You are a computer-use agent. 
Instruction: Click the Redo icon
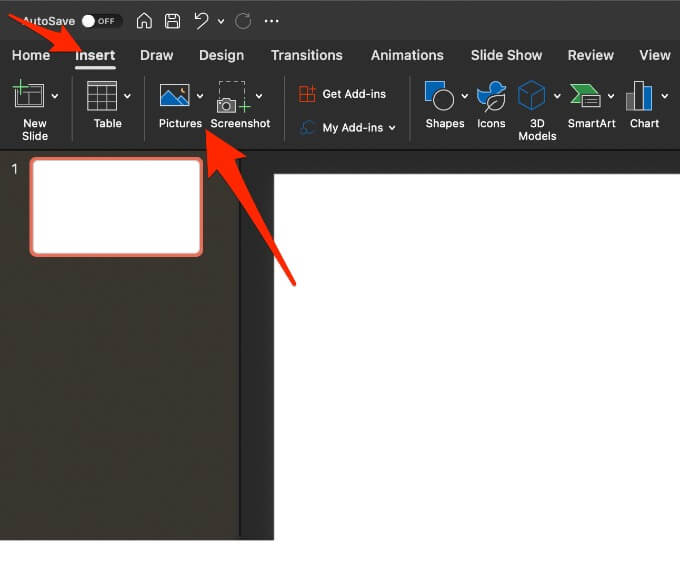click(243, 21)
